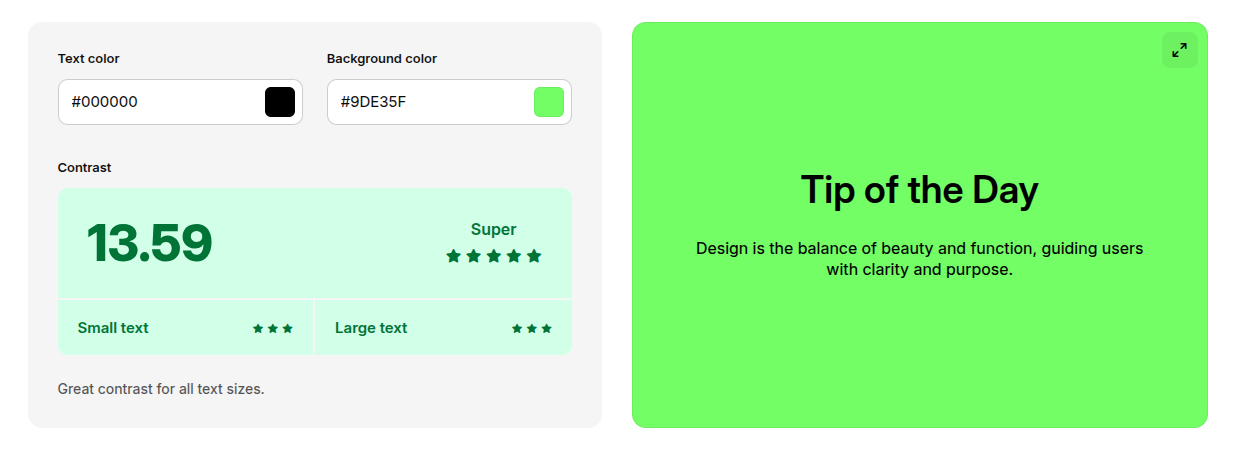This screenshot has height=453, width=1237.
Task: Click the Super rating label
Action: click(x=493, y=229)
